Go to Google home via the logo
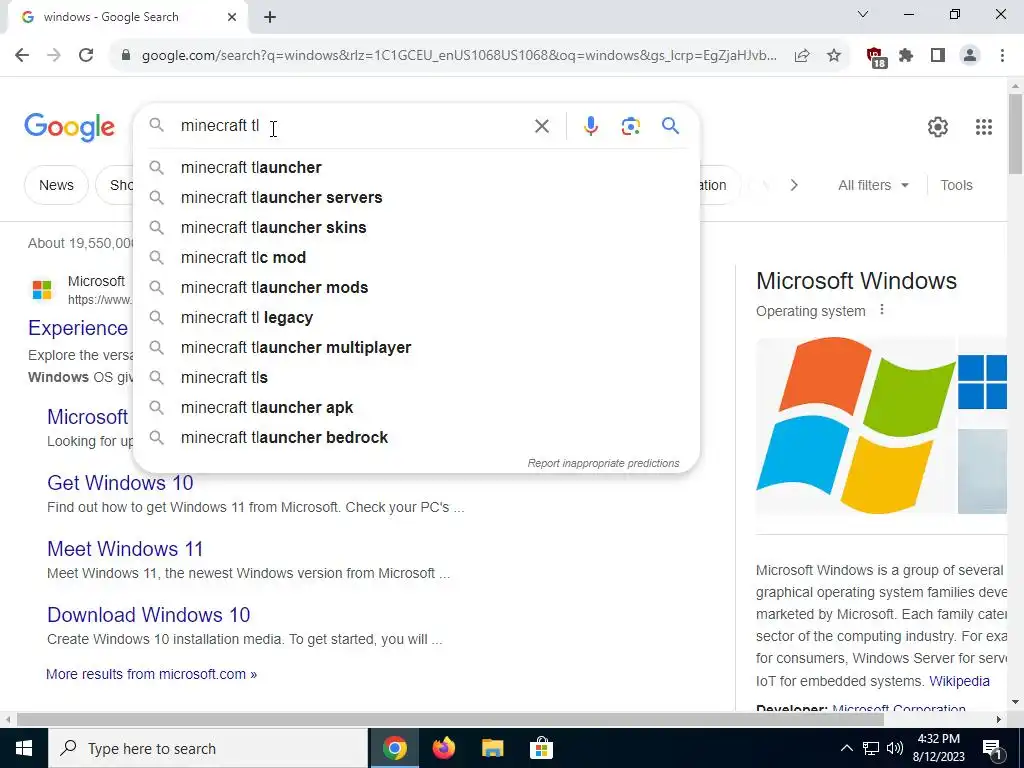This screenshot has height=768, width=1024. [69, 127]
